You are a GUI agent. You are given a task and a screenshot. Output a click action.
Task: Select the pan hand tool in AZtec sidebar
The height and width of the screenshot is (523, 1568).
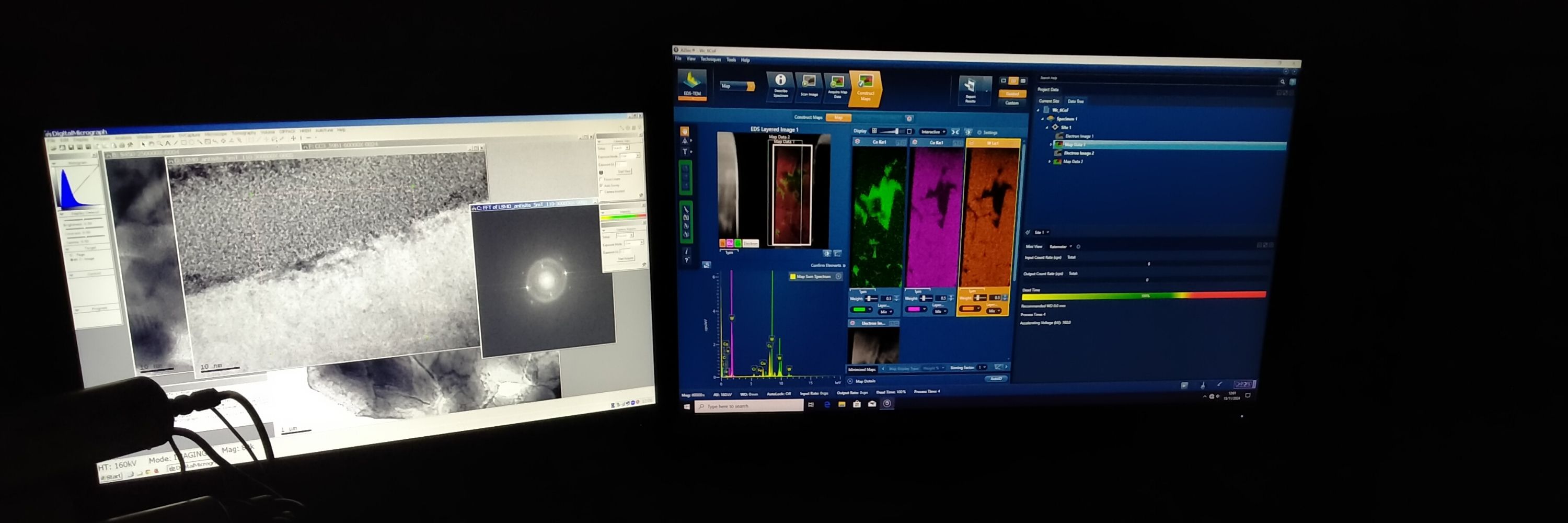[x=685, y=131]
